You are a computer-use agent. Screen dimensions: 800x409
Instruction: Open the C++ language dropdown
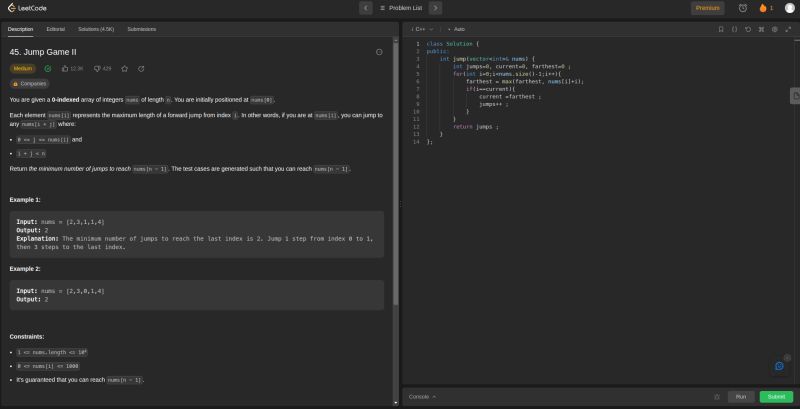point(422,29)
